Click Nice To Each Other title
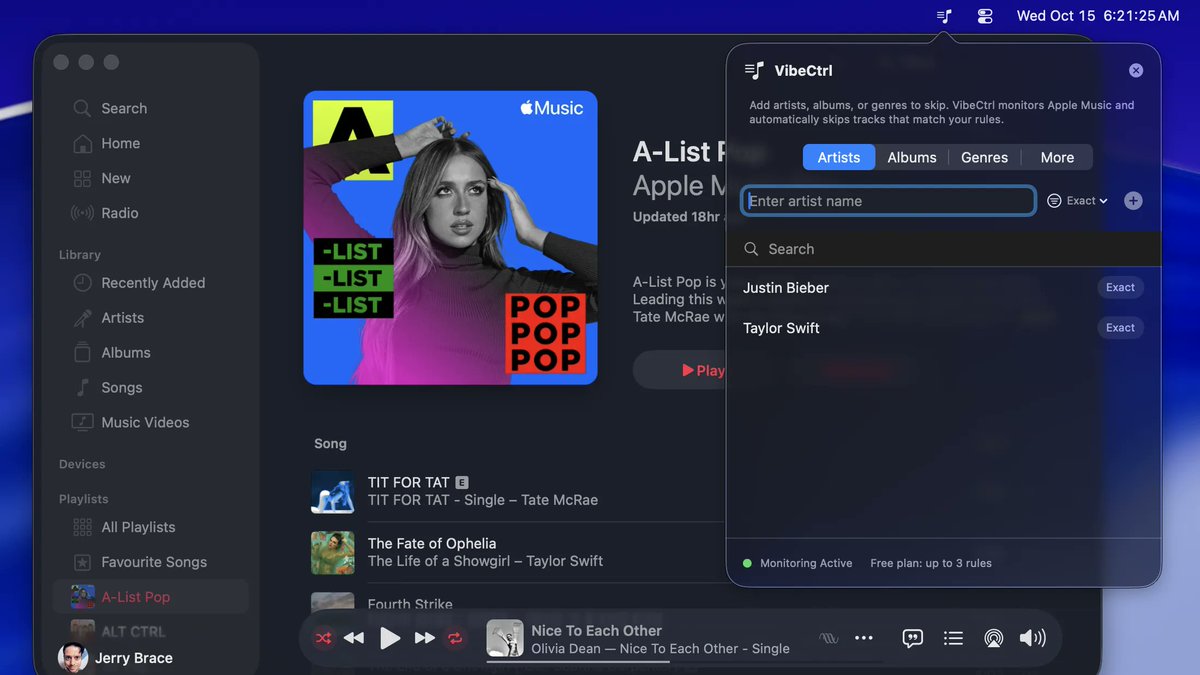This screenshot has width=1200, height=675. (596, 631)
